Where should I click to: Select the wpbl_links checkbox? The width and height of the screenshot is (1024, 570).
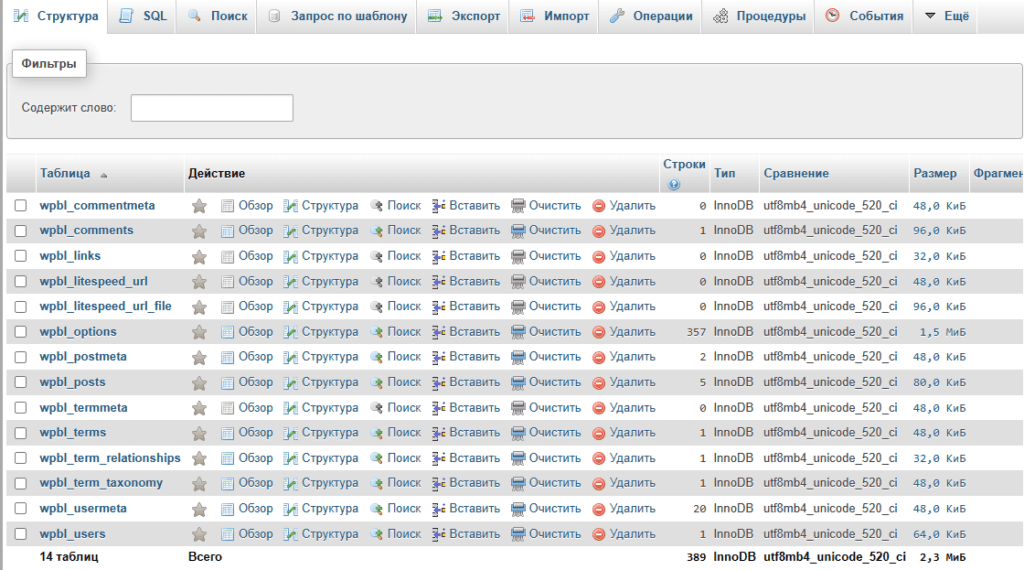click(21, 256)
